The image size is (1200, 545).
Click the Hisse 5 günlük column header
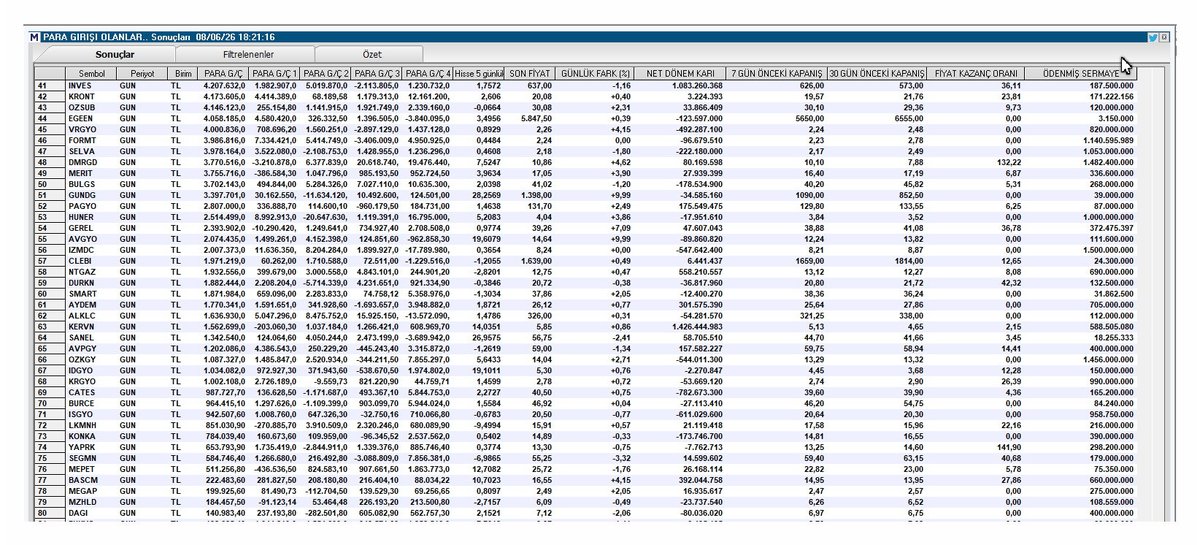click(478, 74)
